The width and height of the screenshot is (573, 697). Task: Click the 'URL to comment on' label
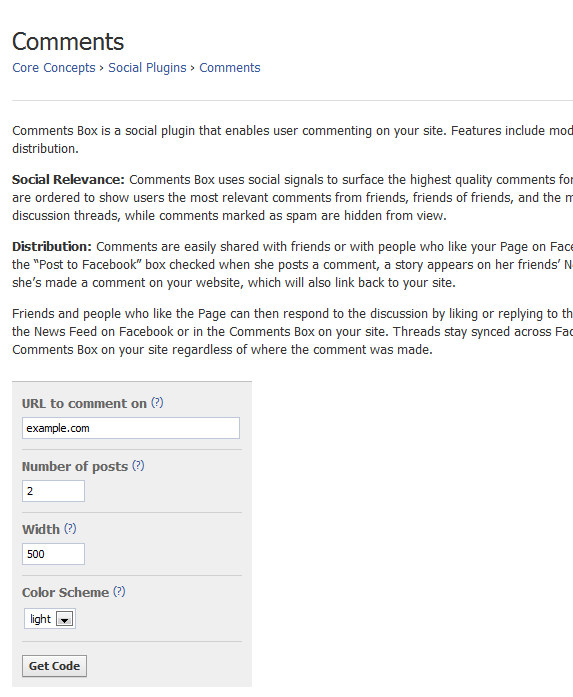point(84,404)
